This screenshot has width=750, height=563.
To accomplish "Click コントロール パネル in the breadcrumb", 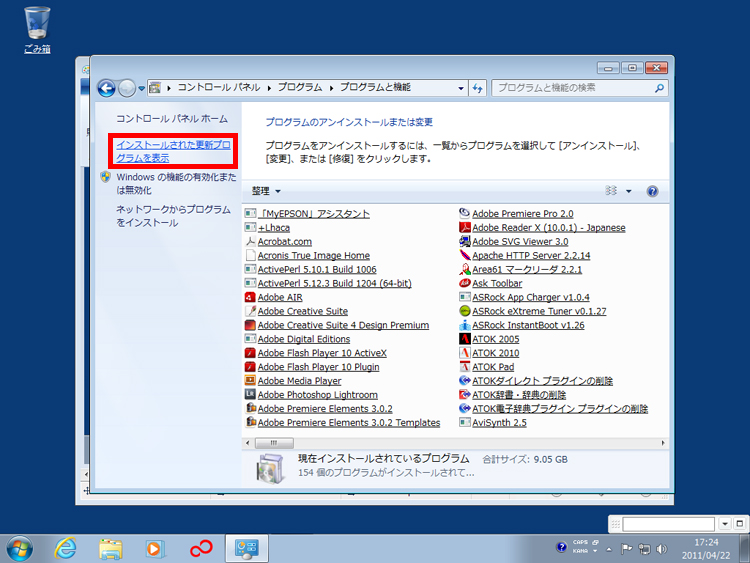I will (219, 87).
